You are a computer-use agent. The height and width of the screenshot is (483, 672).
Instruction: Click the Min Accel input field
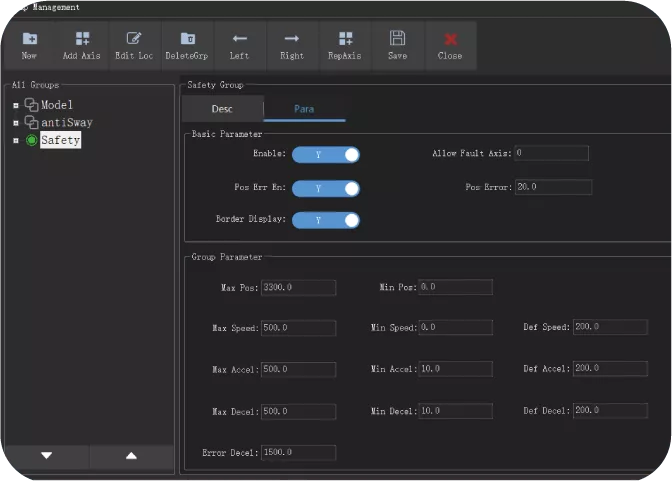(456, 369)
